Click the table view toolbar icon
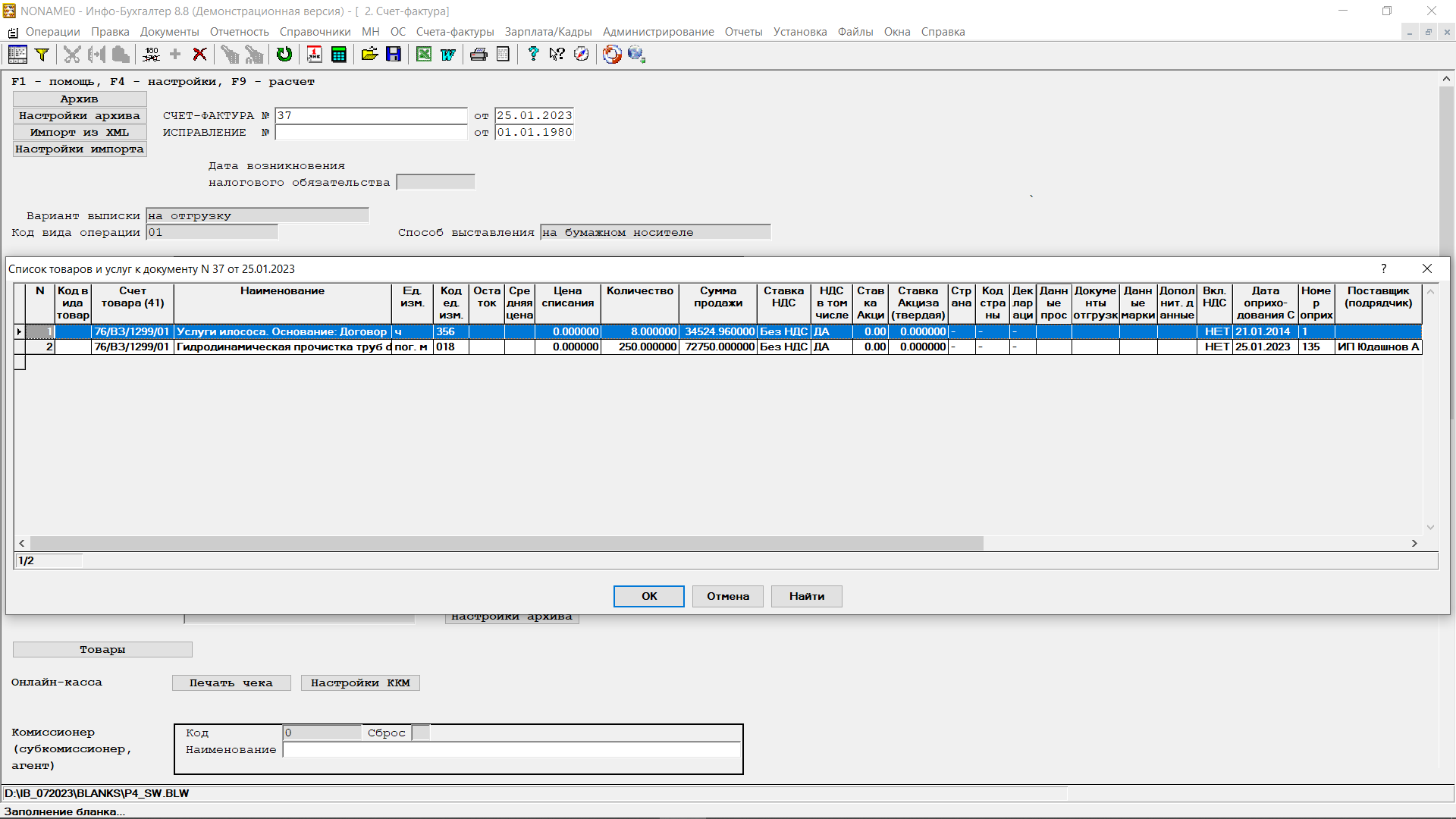This screenshot has width=1456, height=819. pos(17,54)
